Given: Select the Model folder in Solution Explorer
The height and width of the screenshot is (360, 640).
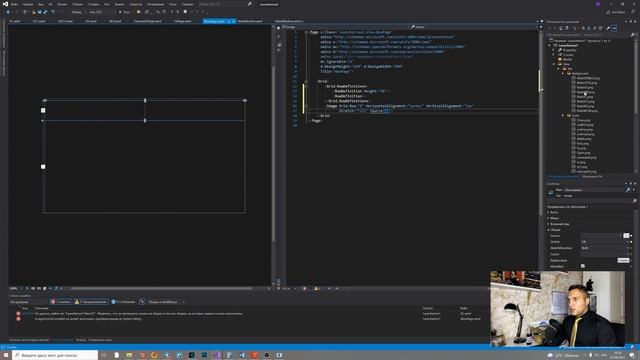Looking at the screenshot, I should [567, 59].
